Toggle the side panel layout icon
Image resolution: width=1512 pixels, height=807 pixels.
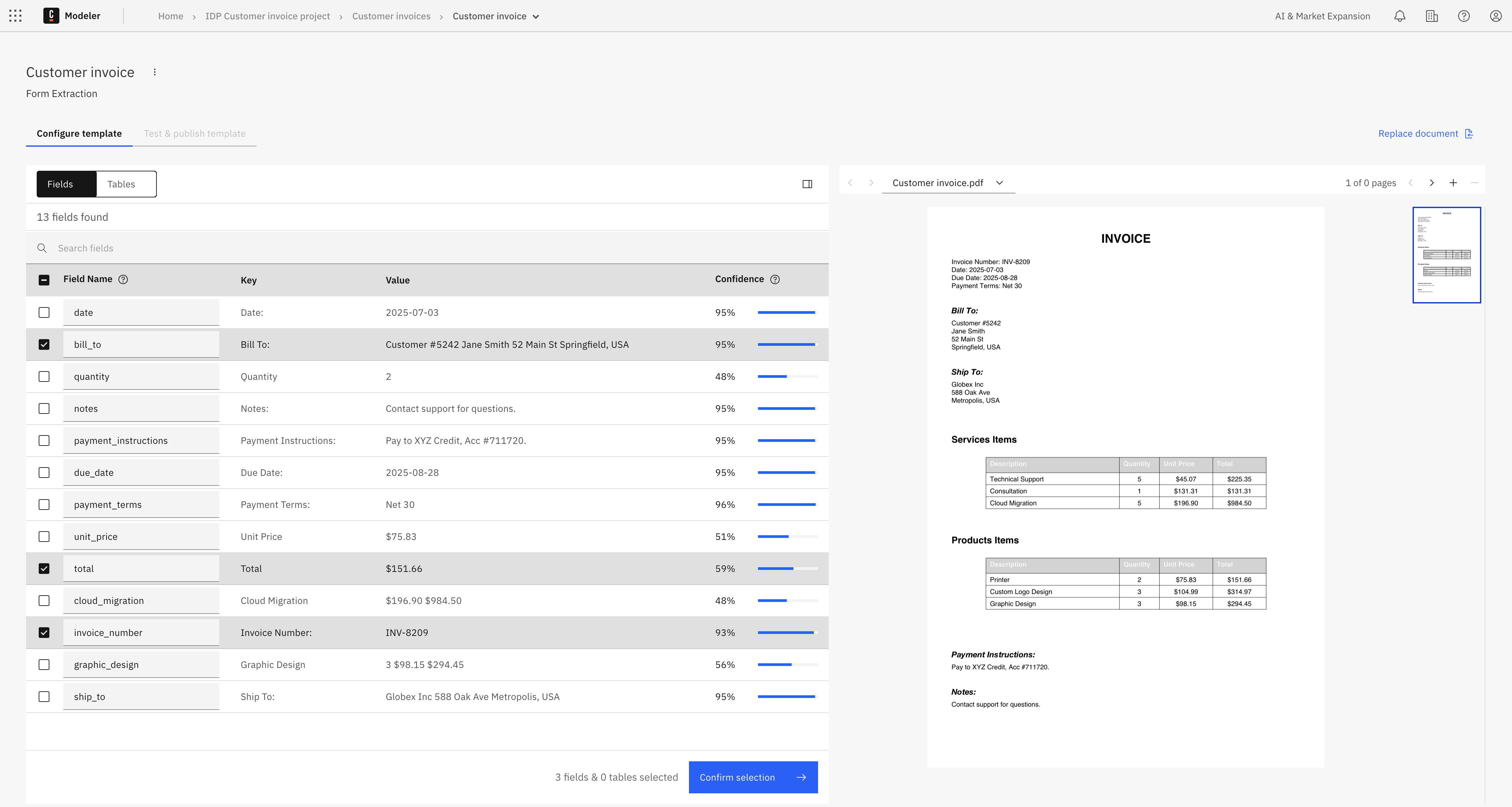807,184
